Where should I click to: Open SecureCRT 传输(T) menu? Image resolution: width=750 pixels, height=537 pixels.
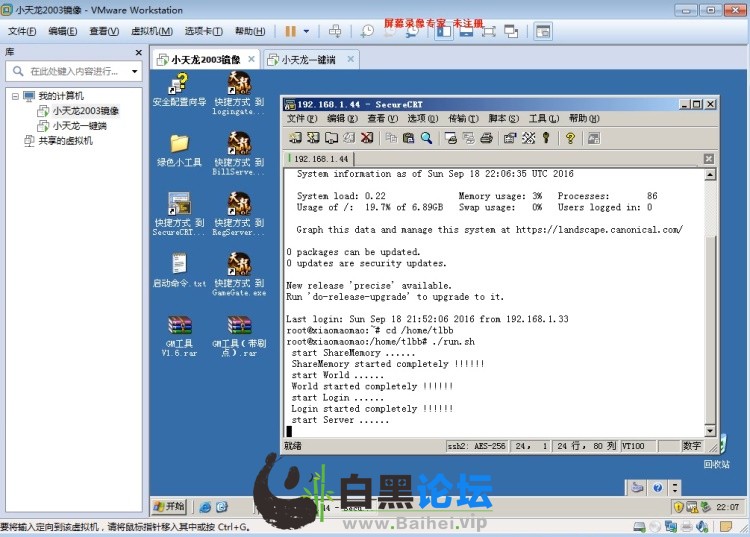click(x=463, y=118)
